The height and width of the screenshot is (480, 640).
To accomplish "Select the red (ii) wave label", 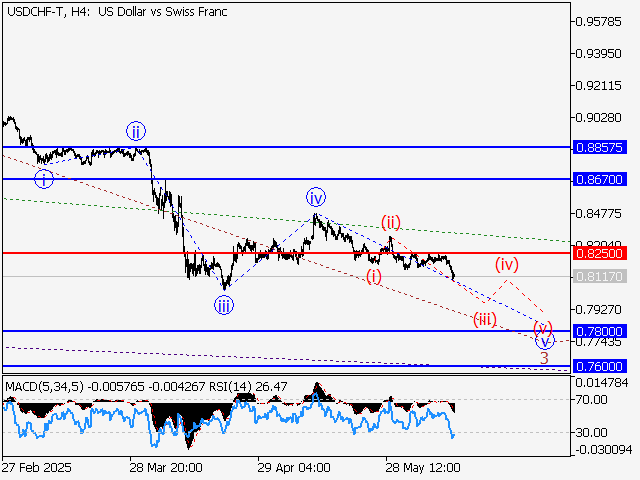I will [x=389, y=221].
